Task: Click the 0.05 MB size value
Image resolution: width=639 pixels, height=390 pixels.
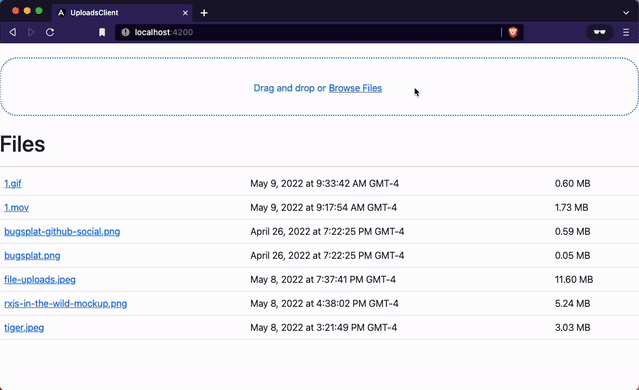Action: pyautogui.click(x=573, y=256)
